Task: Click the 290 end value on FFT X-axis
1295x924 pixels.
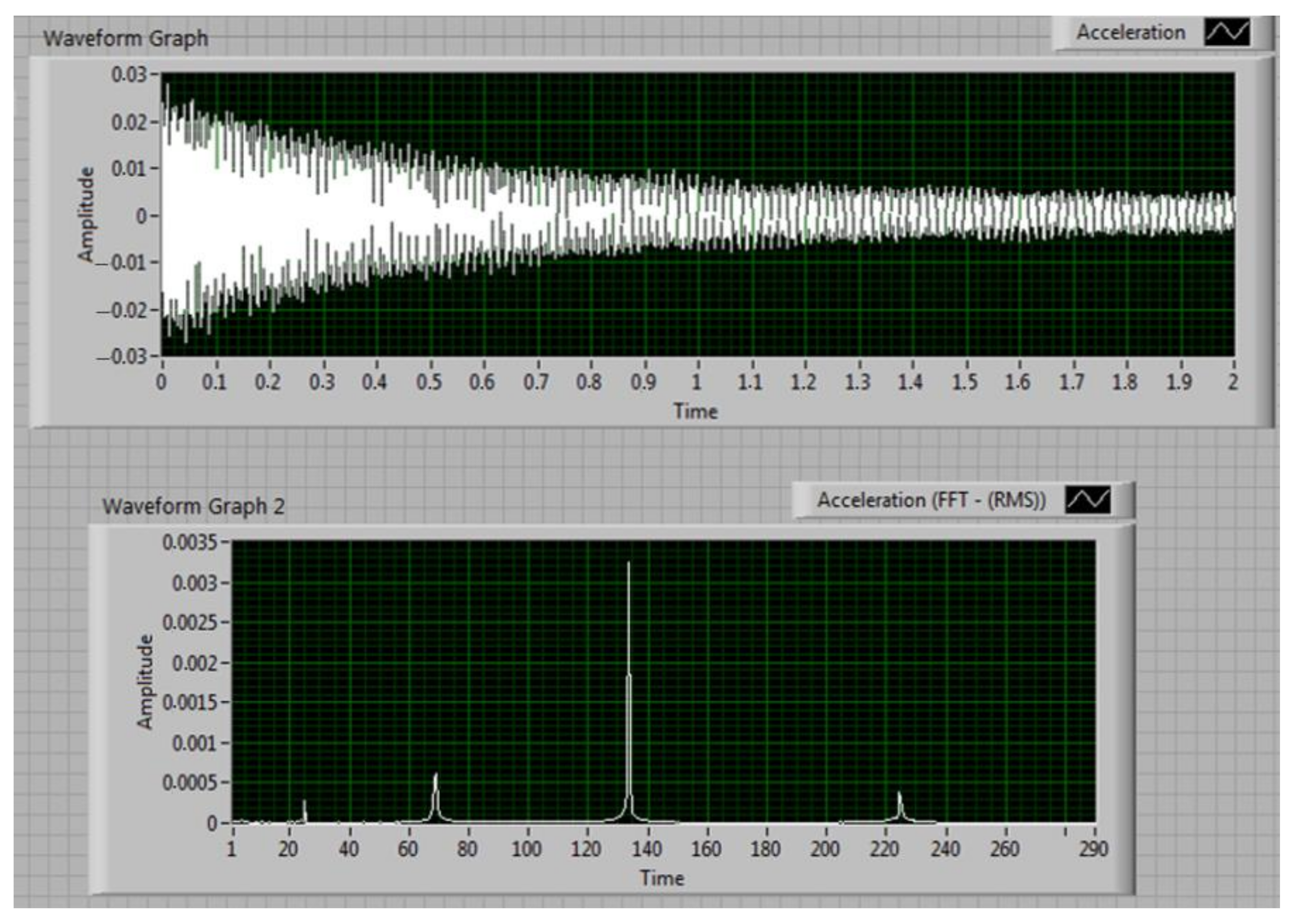Action: [x=1093, y=849]
